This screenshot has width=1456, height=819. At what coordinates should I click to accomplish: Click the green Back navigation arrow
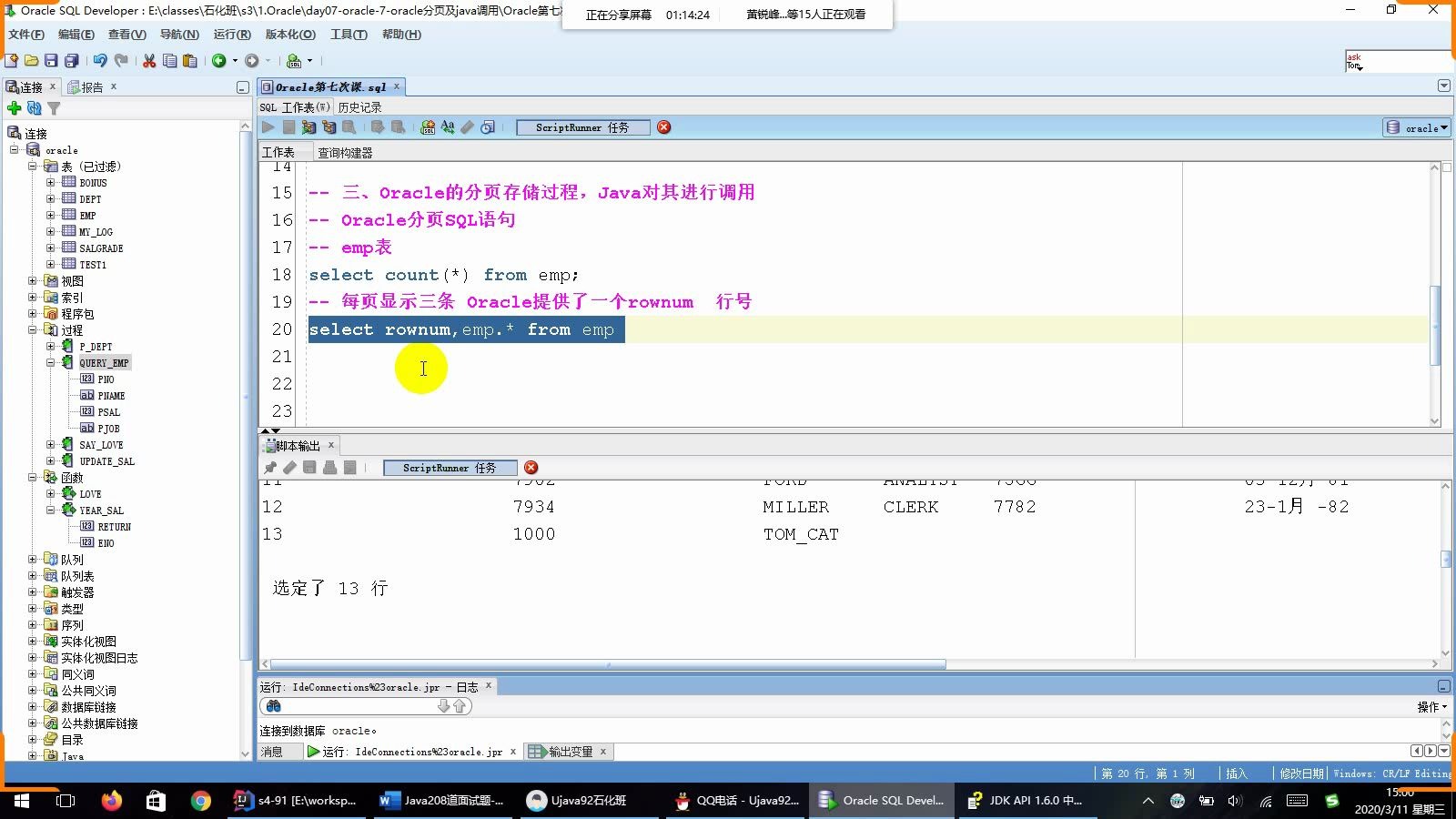tap(218, 61)
